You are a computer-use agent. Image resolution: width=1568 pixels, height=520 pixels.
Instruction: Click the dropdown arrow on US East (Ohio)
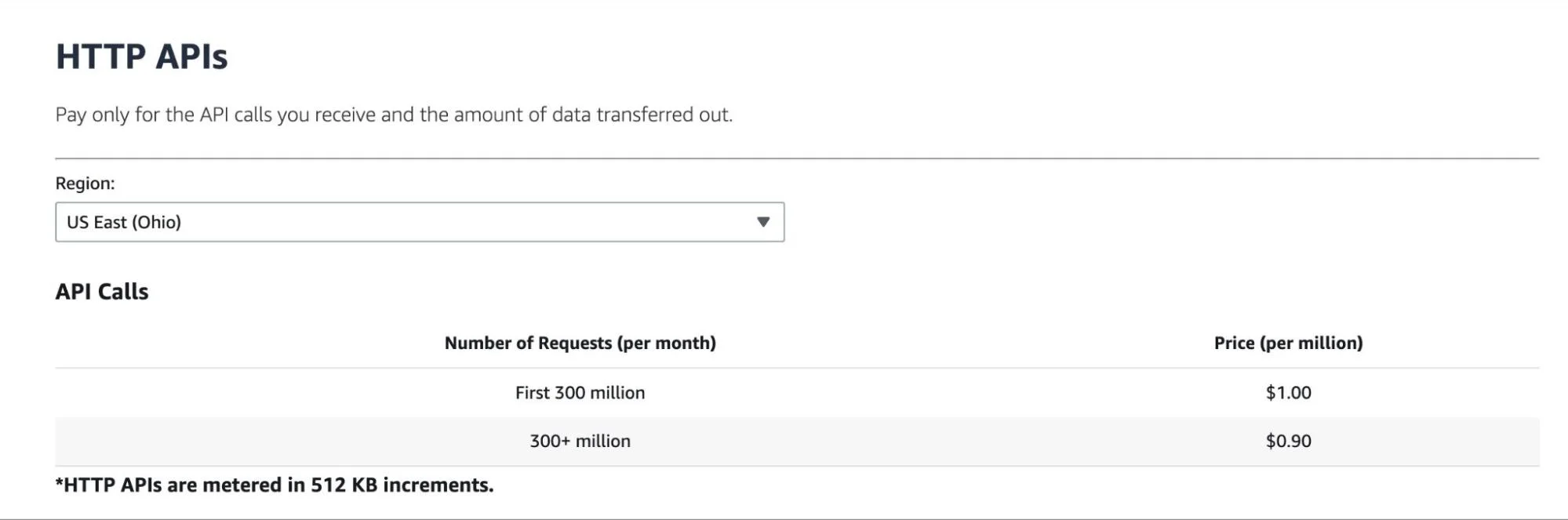[762, 222]
